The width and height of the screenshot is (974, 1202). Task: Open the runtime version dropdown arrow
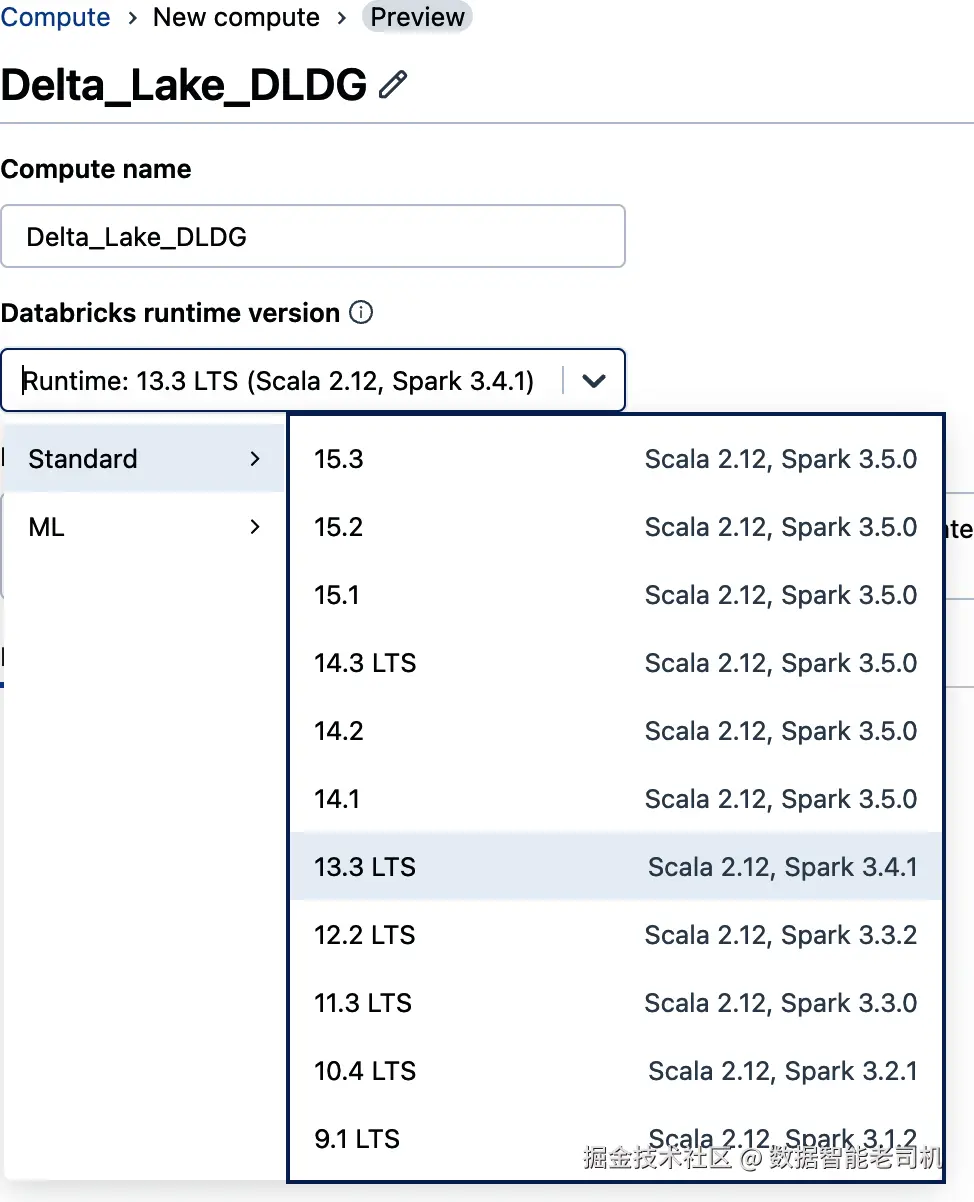[594, 381]
